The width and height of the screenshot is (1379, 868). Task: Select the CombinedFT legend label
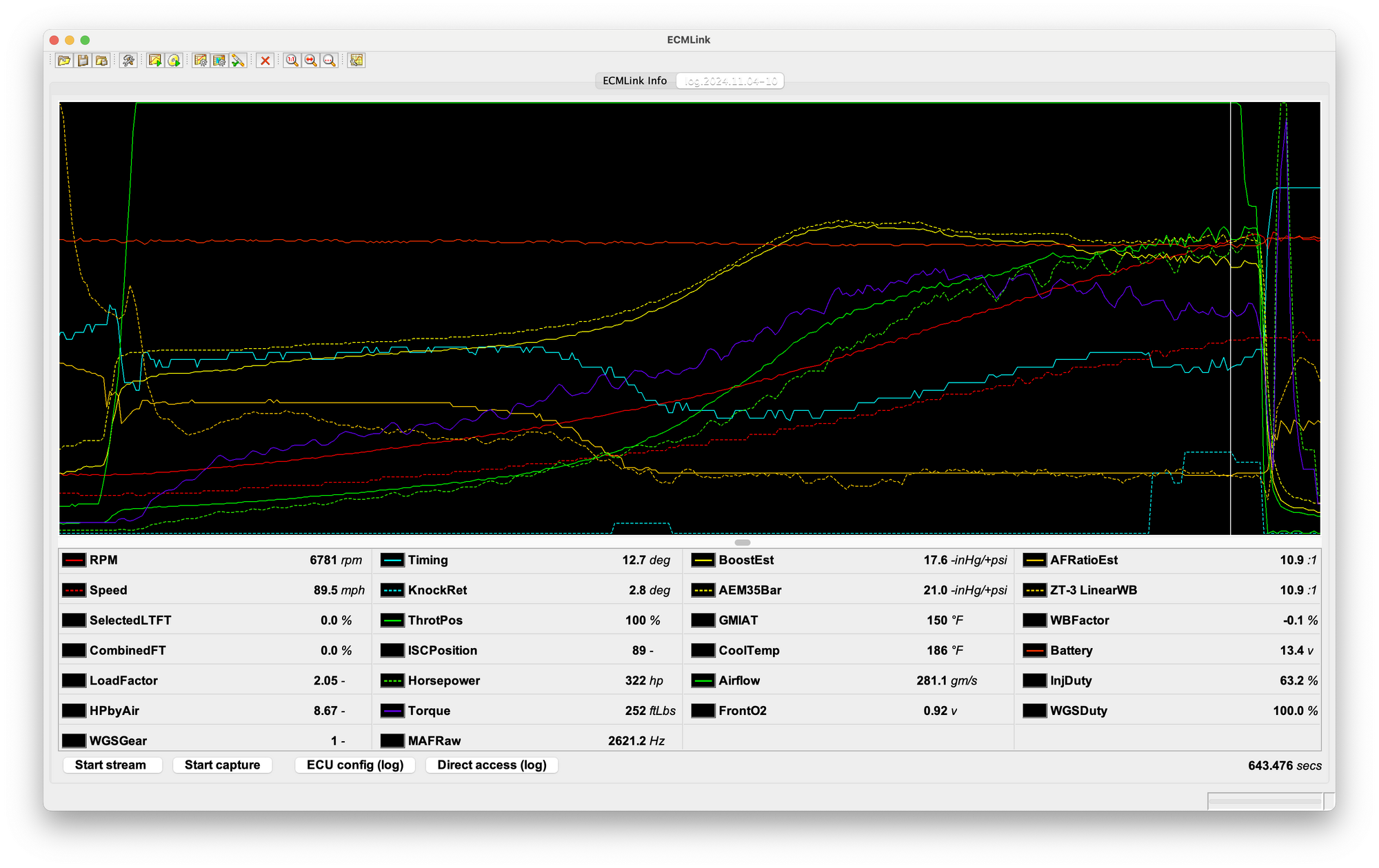pos(128,650)
